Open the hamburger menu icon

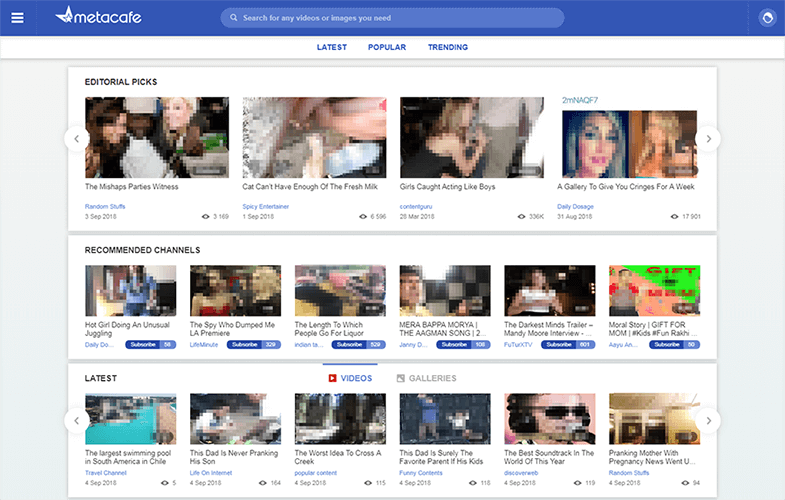pyautogui.click(x=17, y=18)
